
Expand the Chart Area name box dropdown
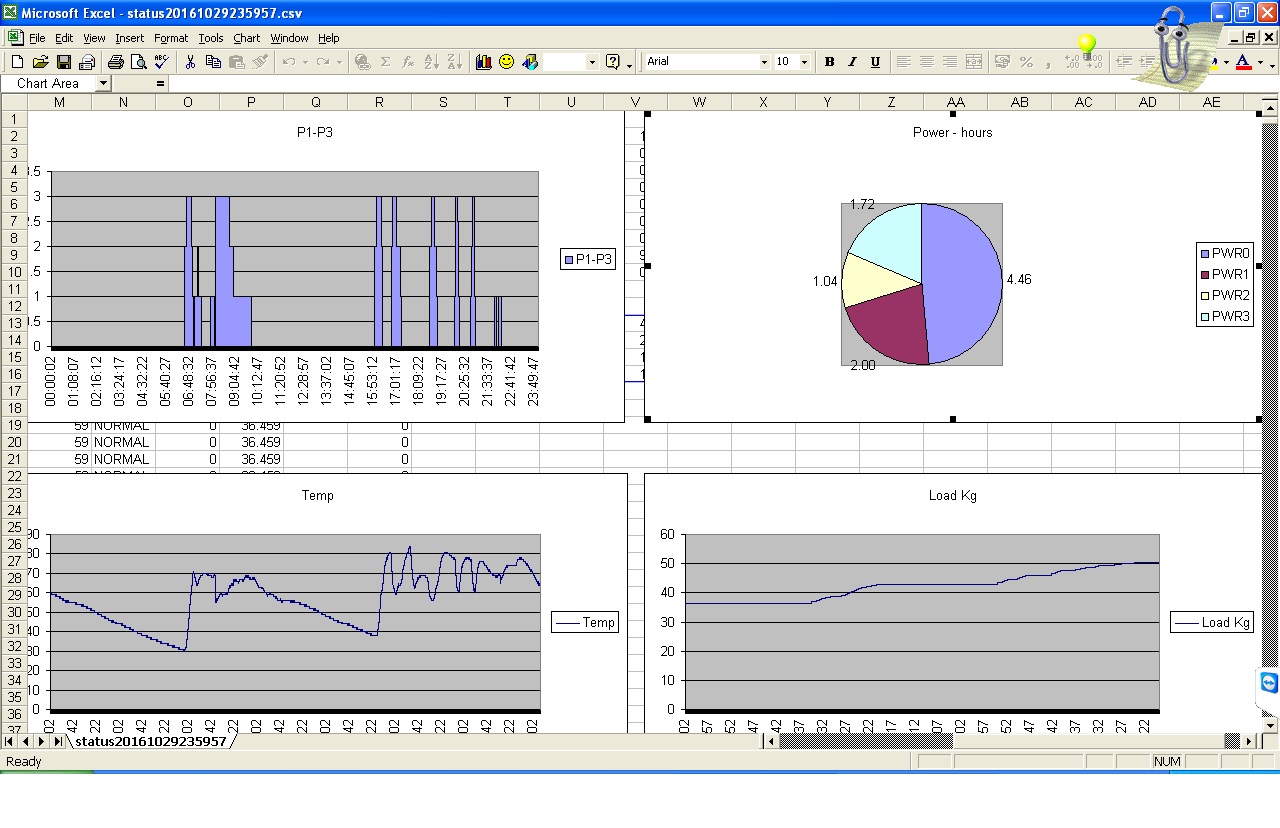103,84
